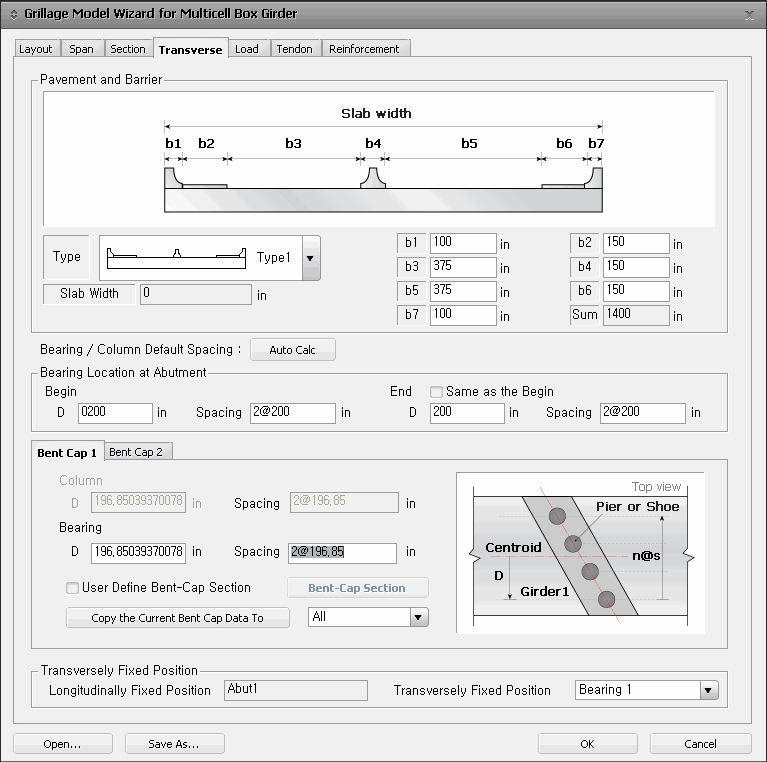767x762 pixels.
Task: Expand the Copy Bent Cap Data target dropdown
Action: click(419, 617)
